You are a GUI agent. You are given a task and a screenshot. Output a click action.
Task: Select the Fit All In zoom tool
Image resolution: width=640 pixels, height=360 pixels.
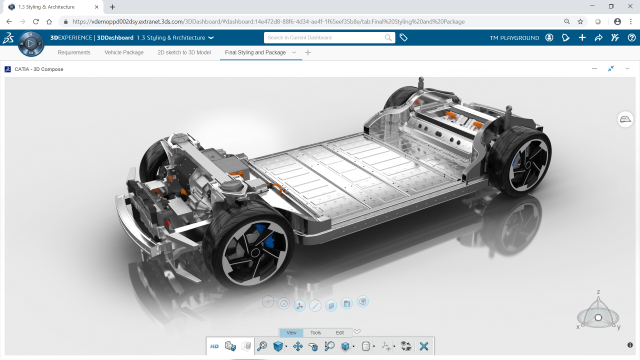262,346
